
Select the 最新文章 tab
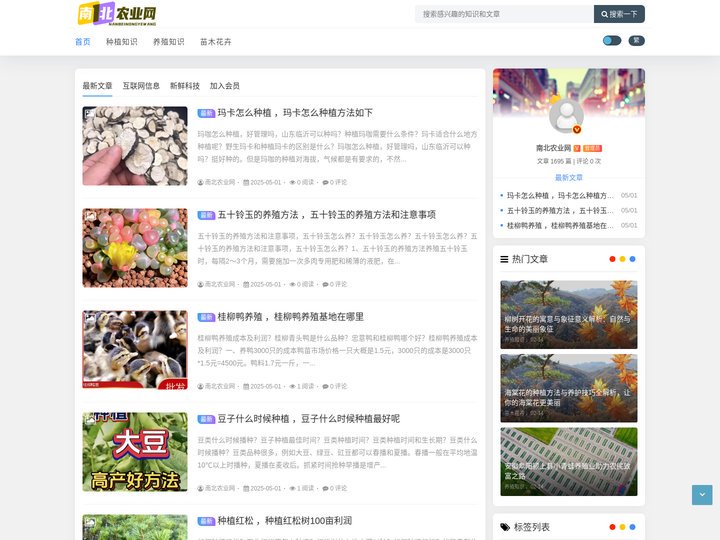click(97, 86)
